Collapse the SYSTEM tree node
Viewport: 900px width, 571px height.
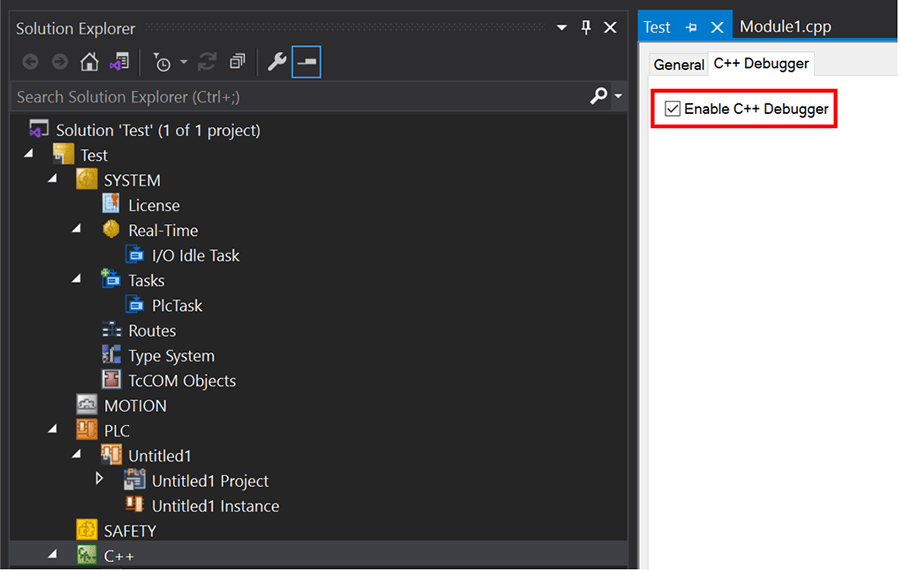(x=53, y=179)
